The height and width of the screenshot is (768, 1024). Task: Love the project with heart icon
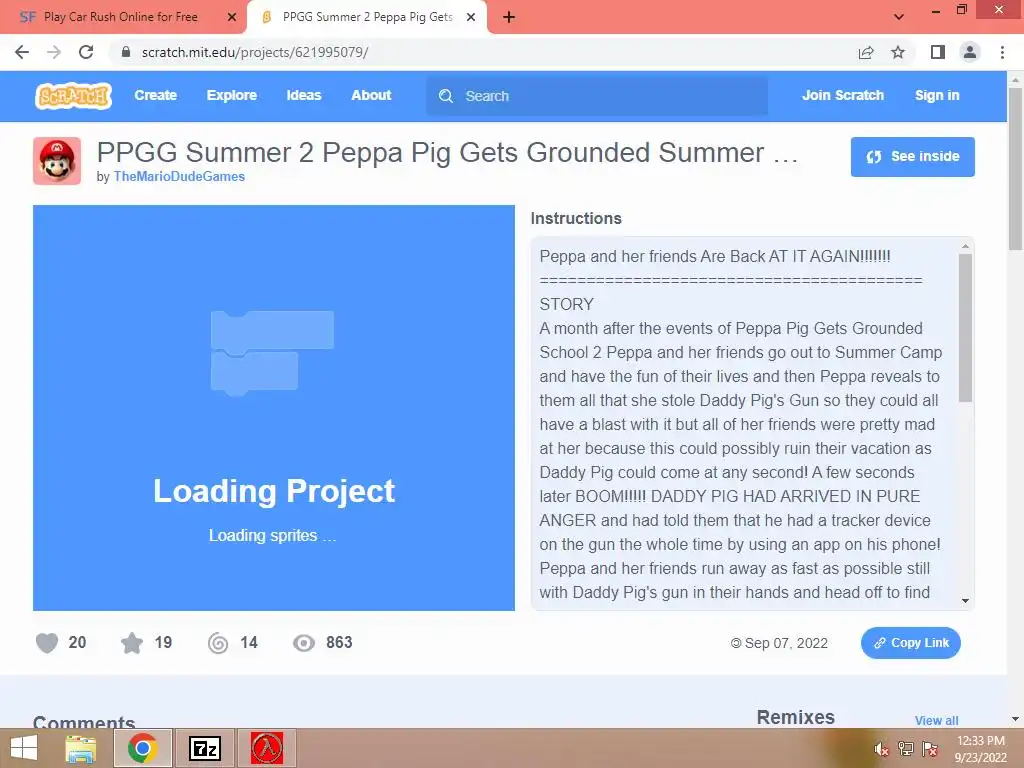coord(47,643)
